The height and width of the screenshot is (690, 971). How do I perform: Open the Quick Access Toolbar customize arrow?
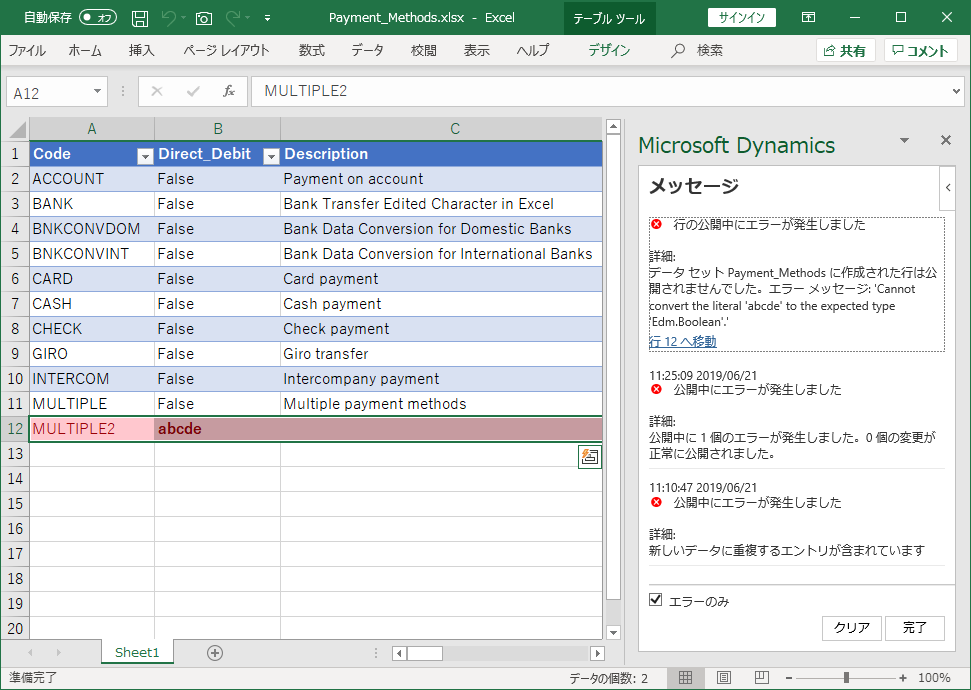pos(268,19)
